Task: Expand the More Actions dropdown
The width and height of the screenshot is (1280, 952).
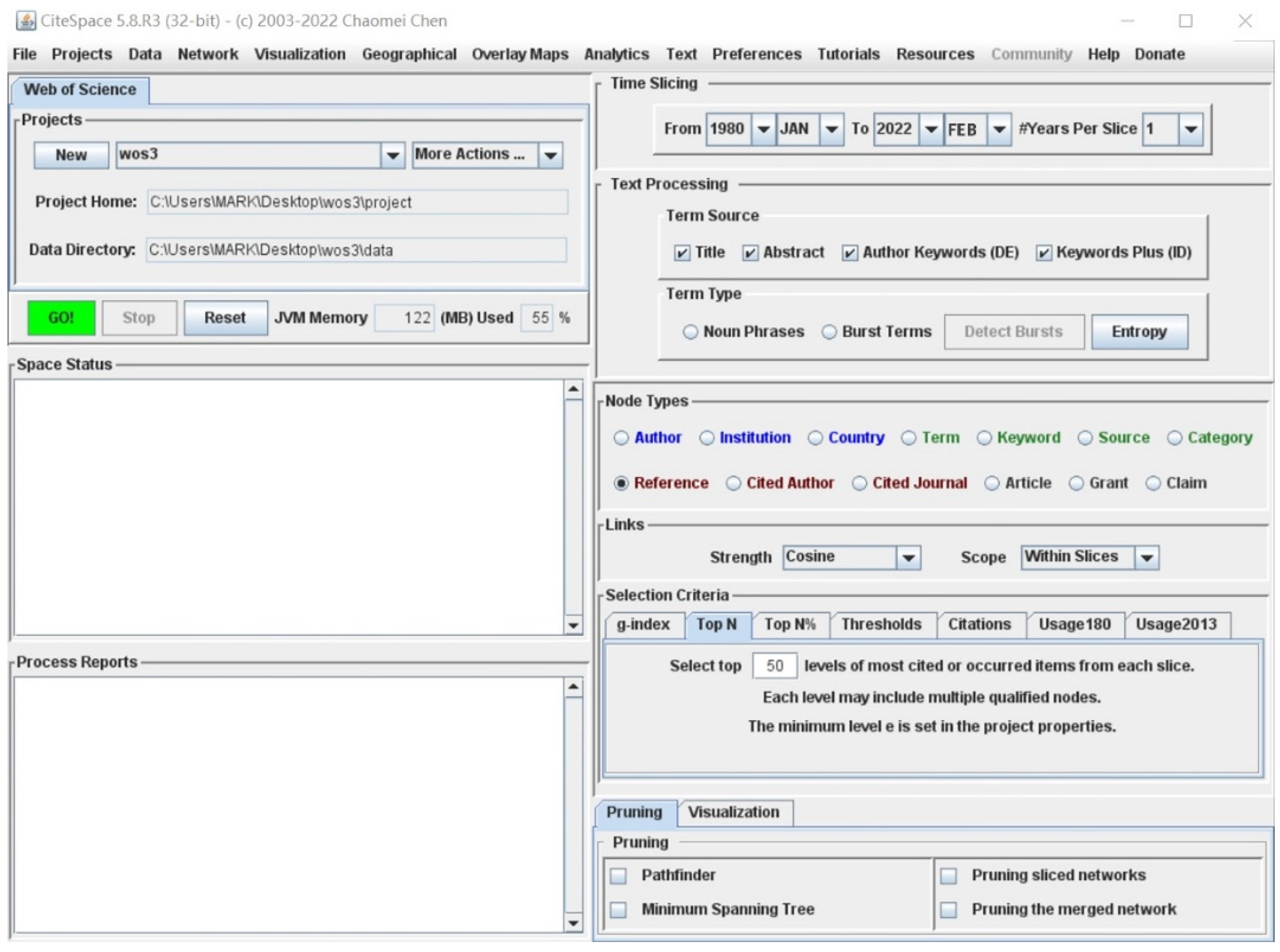Action: point(551,155)
